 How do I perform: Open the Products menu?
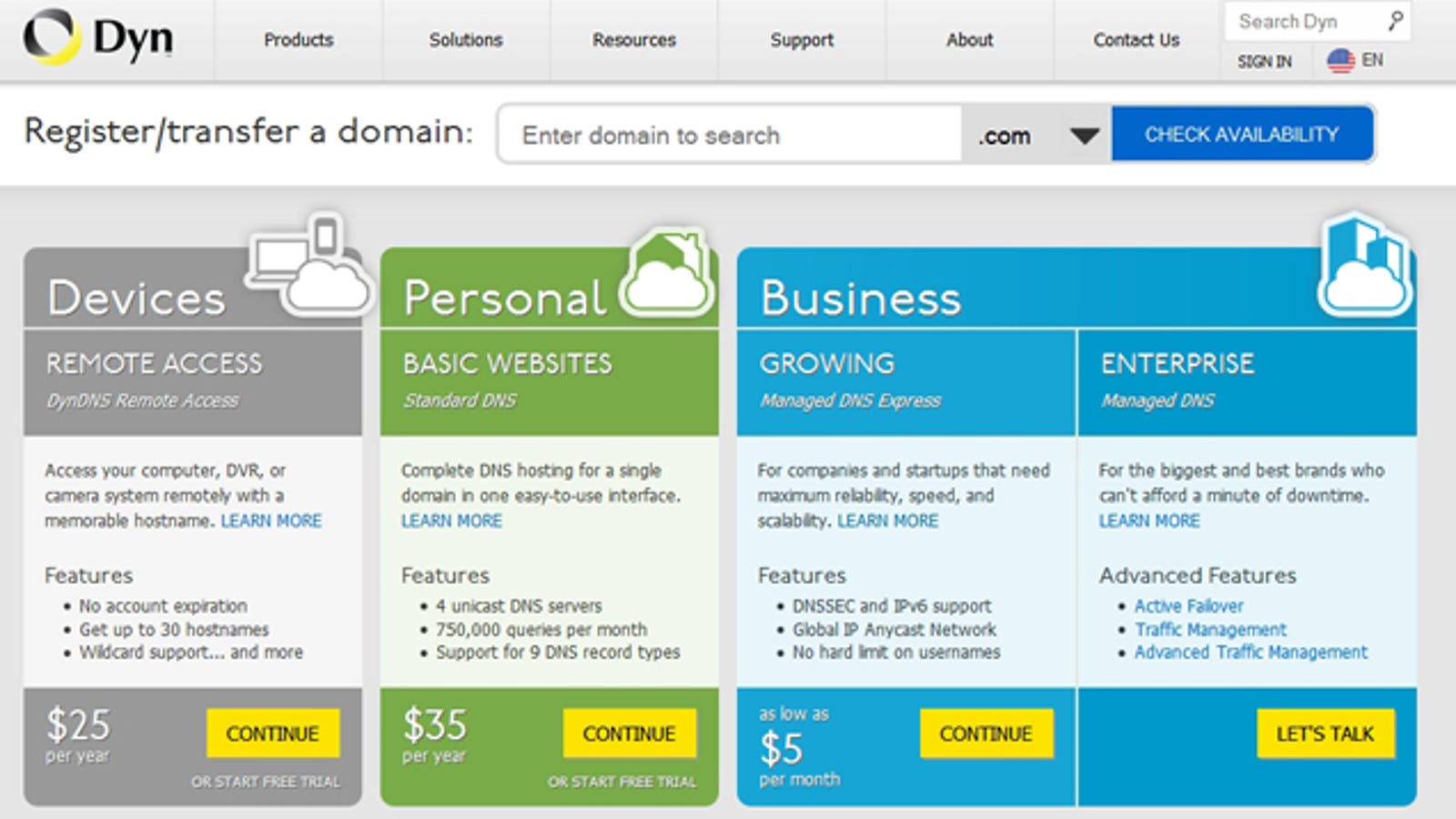(x=298, y=40)
